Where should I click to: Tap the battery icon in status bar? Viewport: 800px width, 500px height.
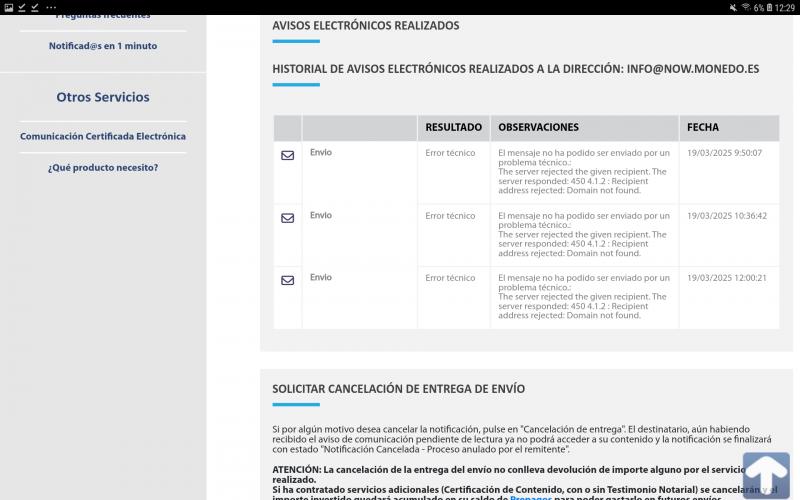click(769, 7)
